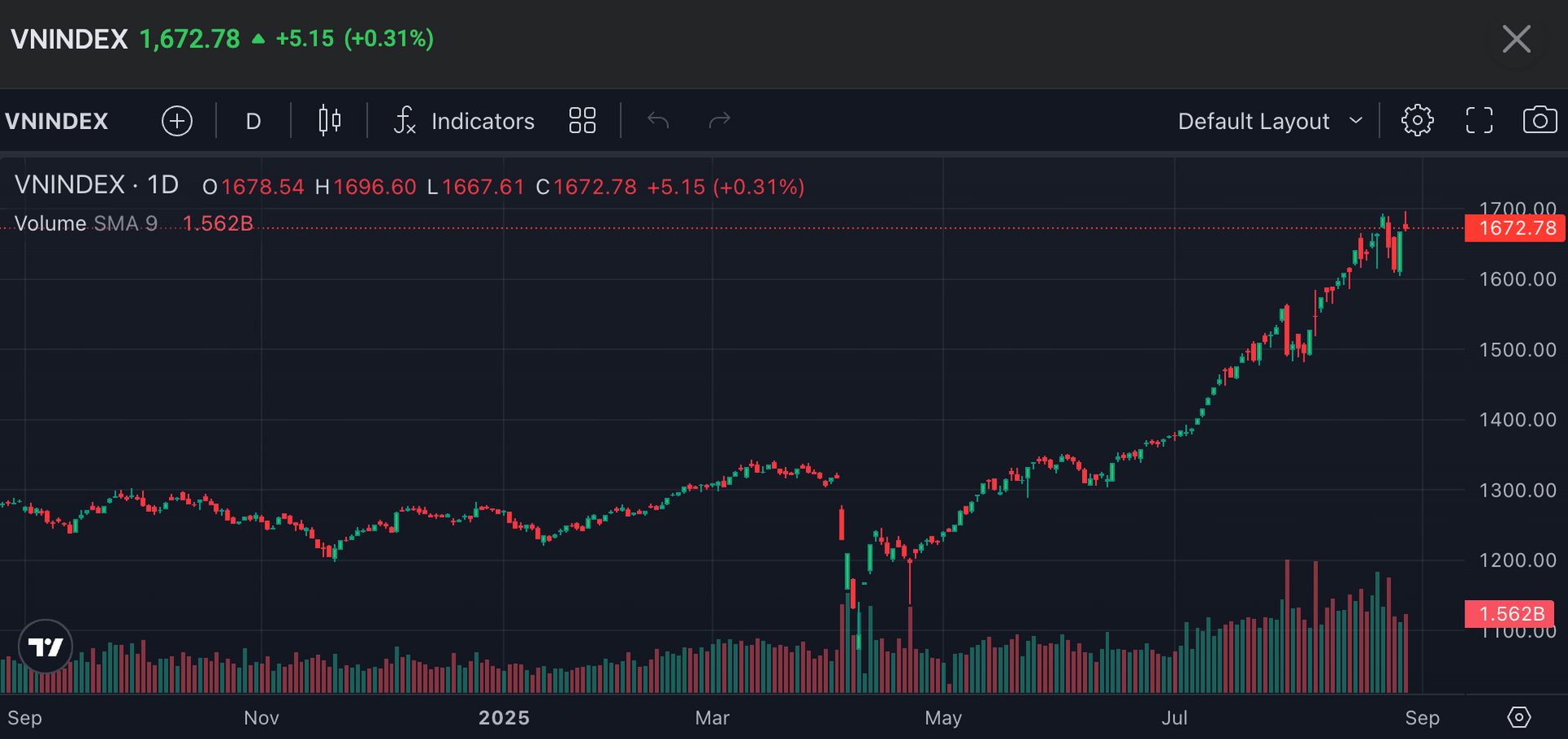The width and height of the screenshot is (1568, 739).
Task: Click the 1400.00 price scale label
Action: [x=1517, y=420]
